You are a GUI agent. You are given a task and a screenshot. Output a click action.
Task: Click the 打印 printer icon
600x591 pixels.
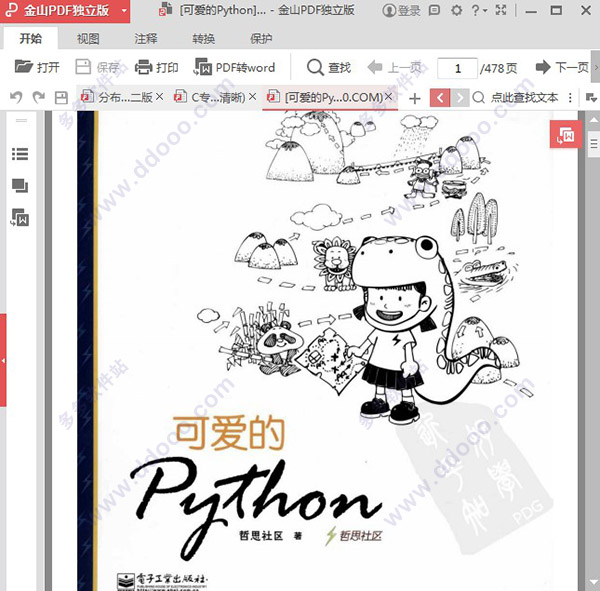143,67
